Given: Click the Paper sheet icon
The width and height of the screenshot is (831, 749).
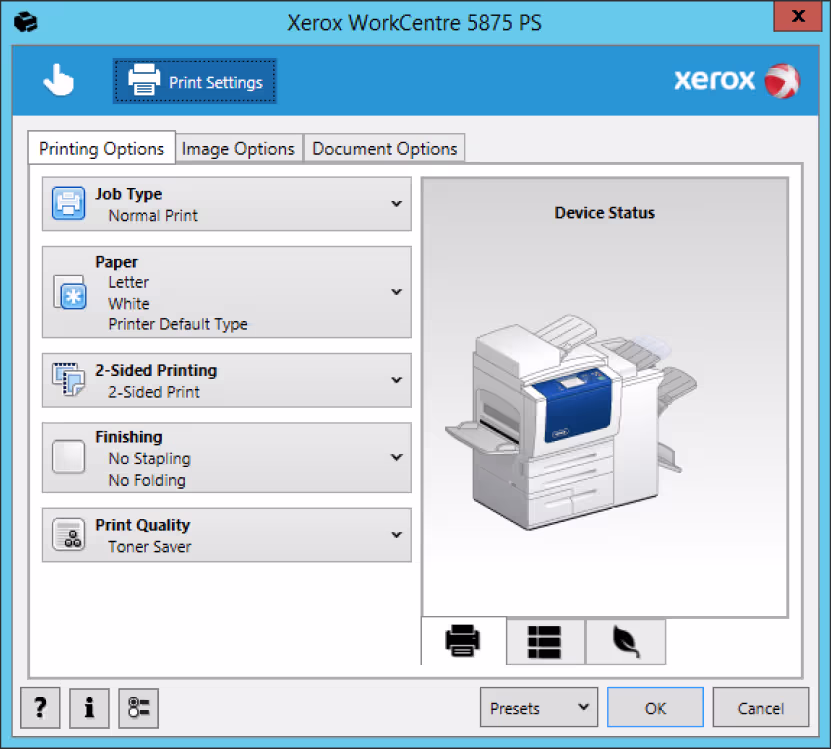Looking at the screenshot, I should (x=69, y=292).
